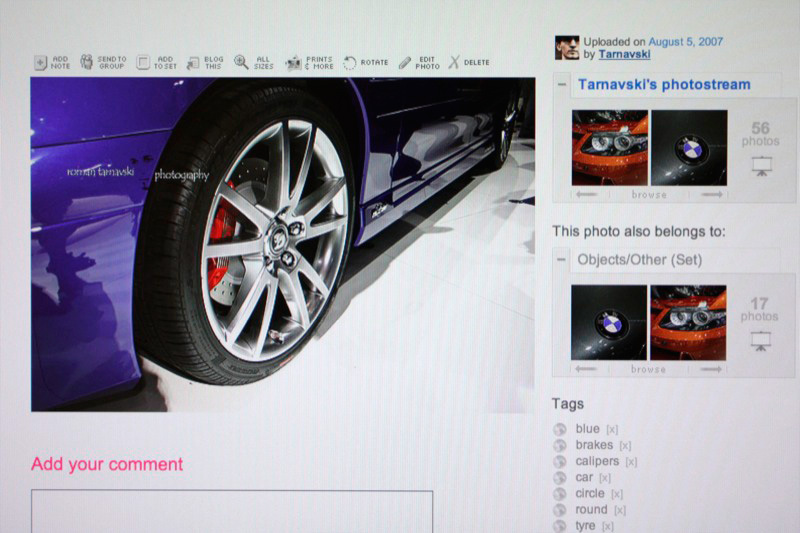
Task: Click the main blue car wheel photo
Action: [283, 244]
